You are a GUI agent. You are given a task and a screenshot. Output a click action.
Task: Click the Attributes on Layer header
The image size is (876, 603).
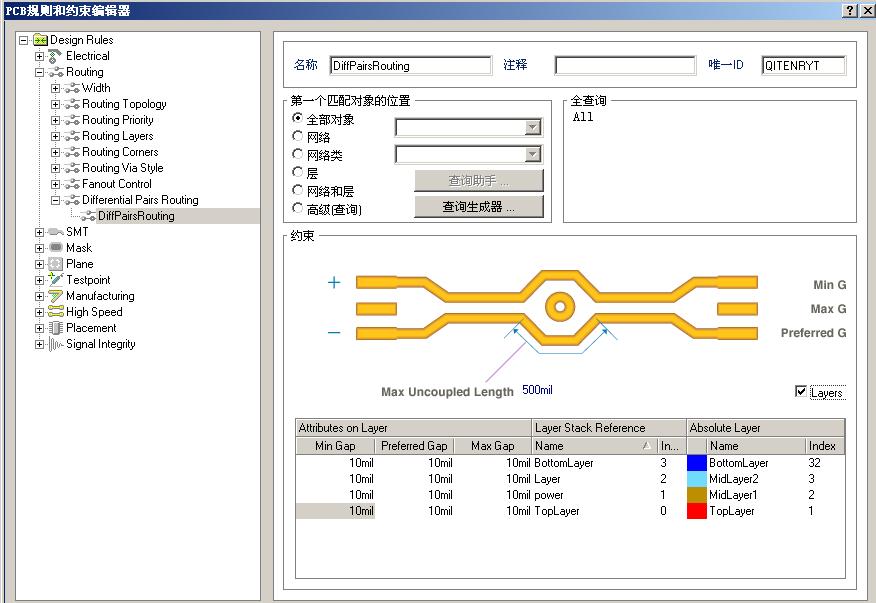(x=413, y=428)
